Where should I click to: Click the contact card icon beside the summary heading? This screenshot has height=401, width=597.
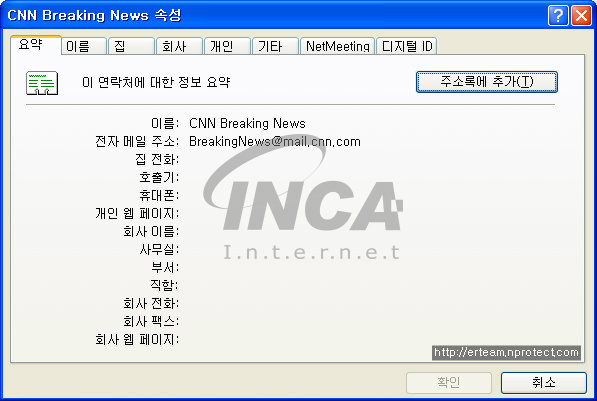point(42,83)
